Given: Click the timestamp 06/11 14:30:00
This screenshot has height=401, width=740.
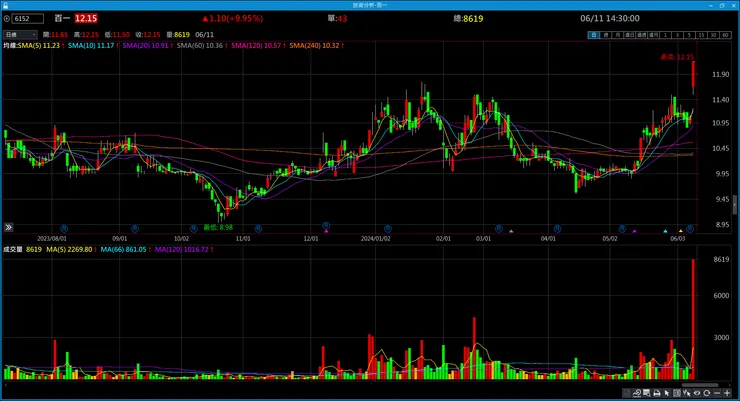Looking at the screenshot, I should pos(610,18).
